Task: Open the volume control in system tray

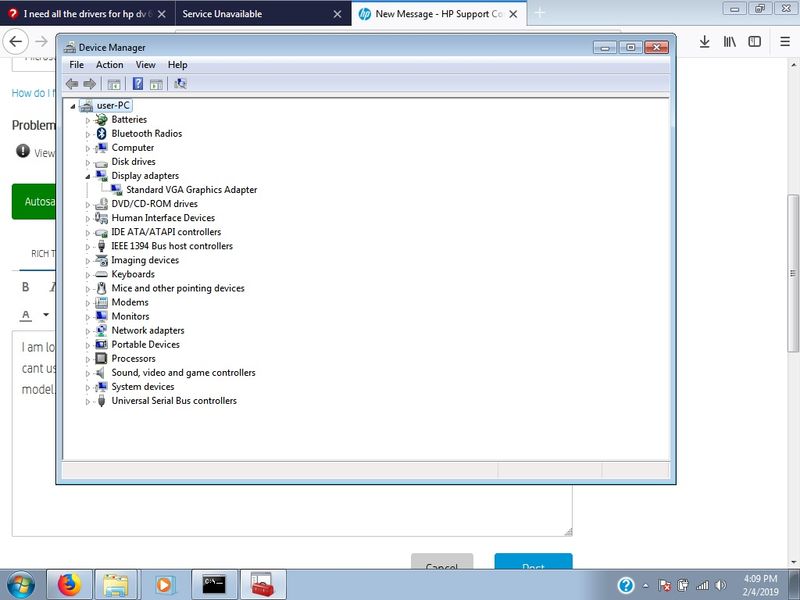Action: [721, 586]
